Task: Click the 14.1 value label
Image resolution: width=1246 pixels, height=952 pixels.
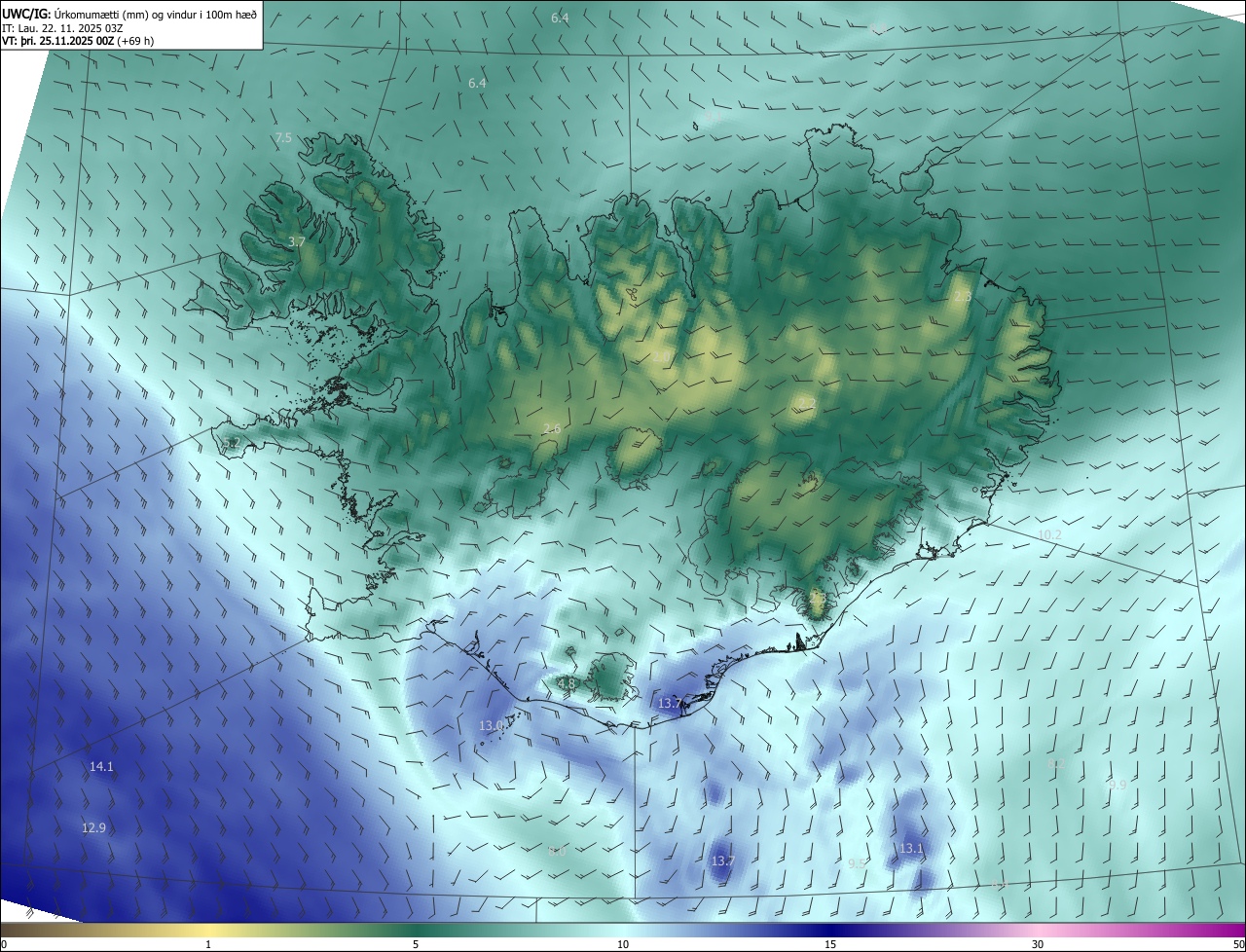Action: click(x=101, y=766)
